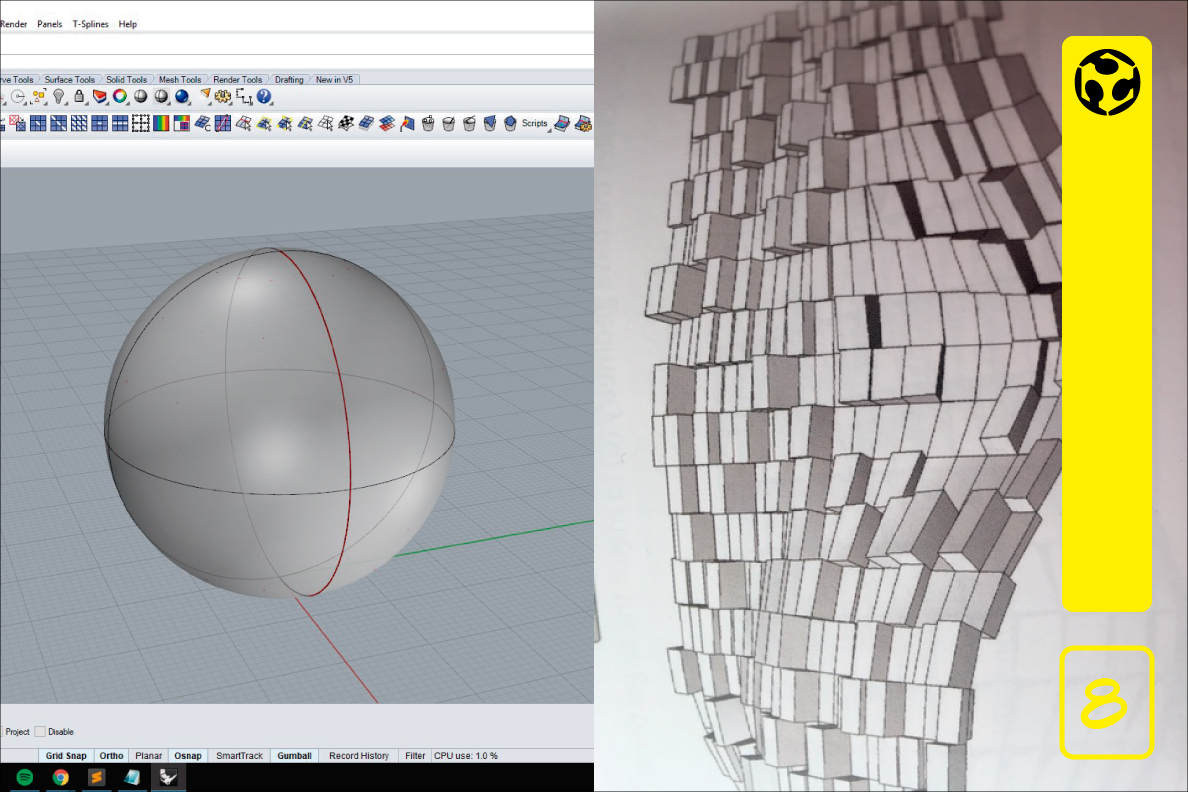Click the checkered mesh surface icon
The image size is (1188, 792).
tap(346, 123)
